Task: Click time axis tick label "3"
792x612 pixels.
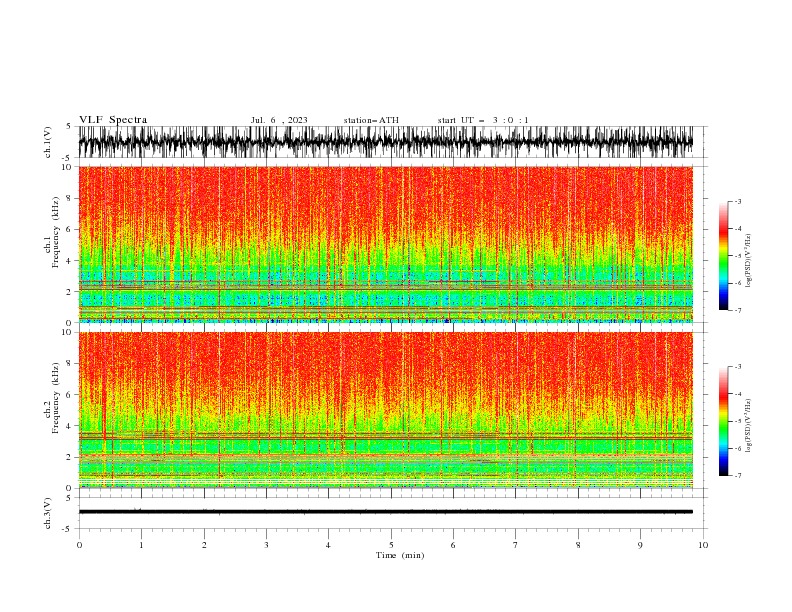Action: coord(266,545)
